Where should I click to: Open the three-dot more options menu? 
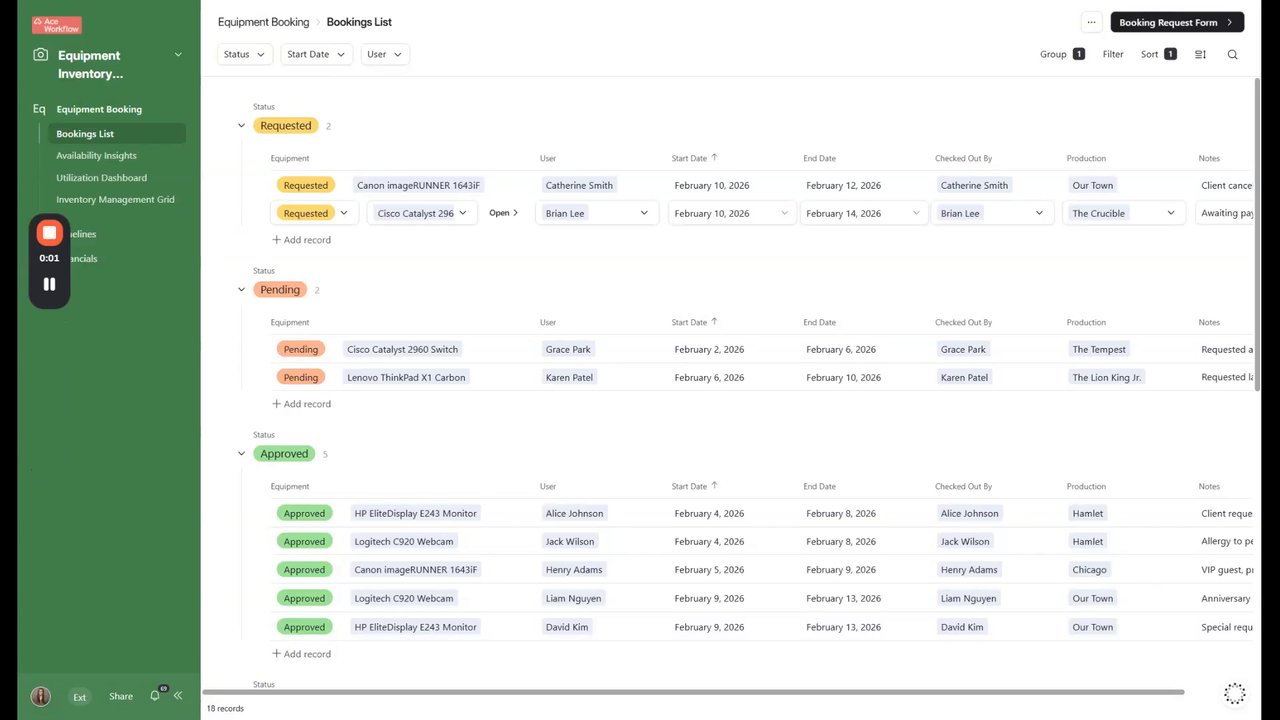pyautogui.click(x=1091, y=22)
